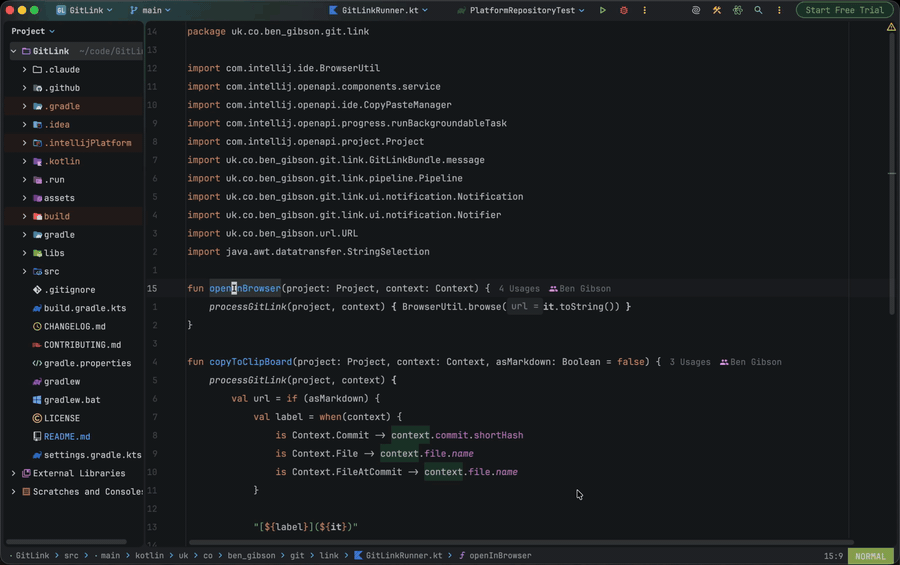This screenshot has width=900, height=565.
Task: Run PlatformRepositoryTest with the green play icon
Action: click(602, 10)
